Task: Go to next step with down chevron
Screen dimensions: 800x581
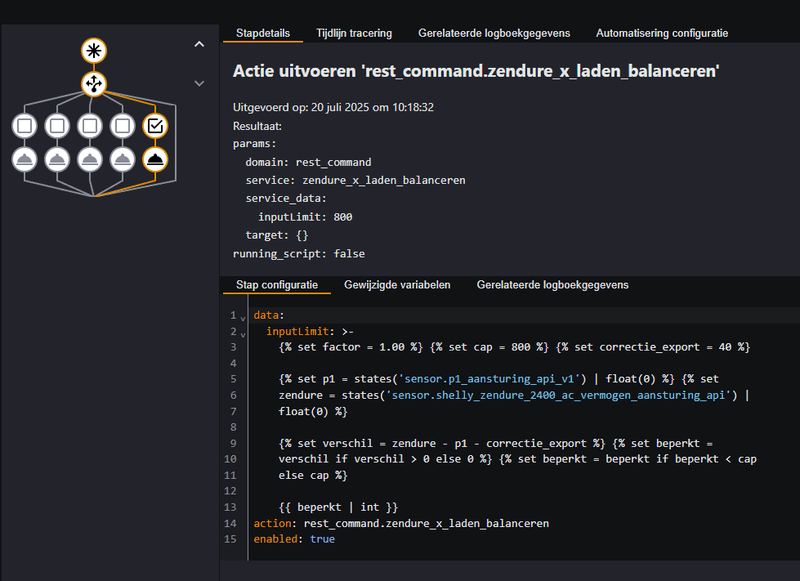Action: (x=199, y=83)
